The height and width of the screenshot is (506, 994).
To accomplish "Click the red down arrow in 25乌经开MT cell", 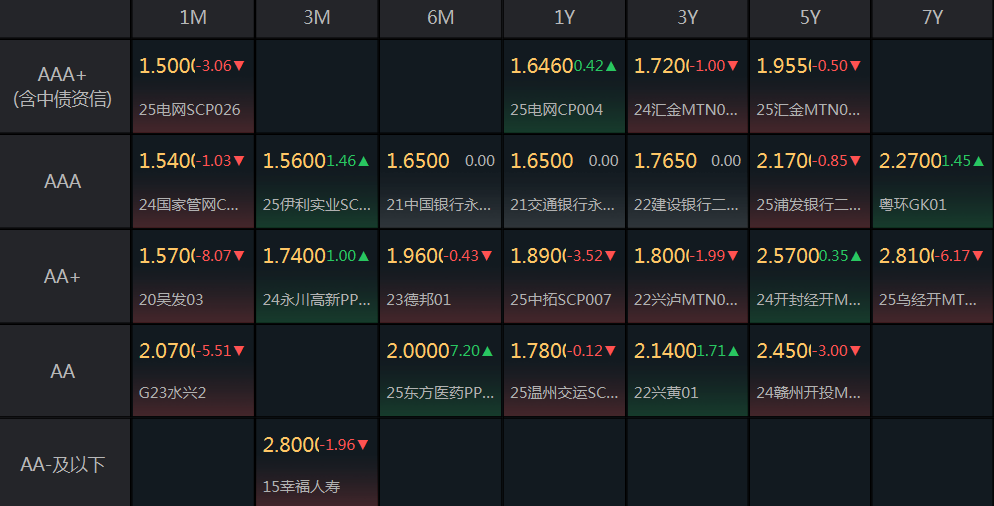I will pos(978,256).
